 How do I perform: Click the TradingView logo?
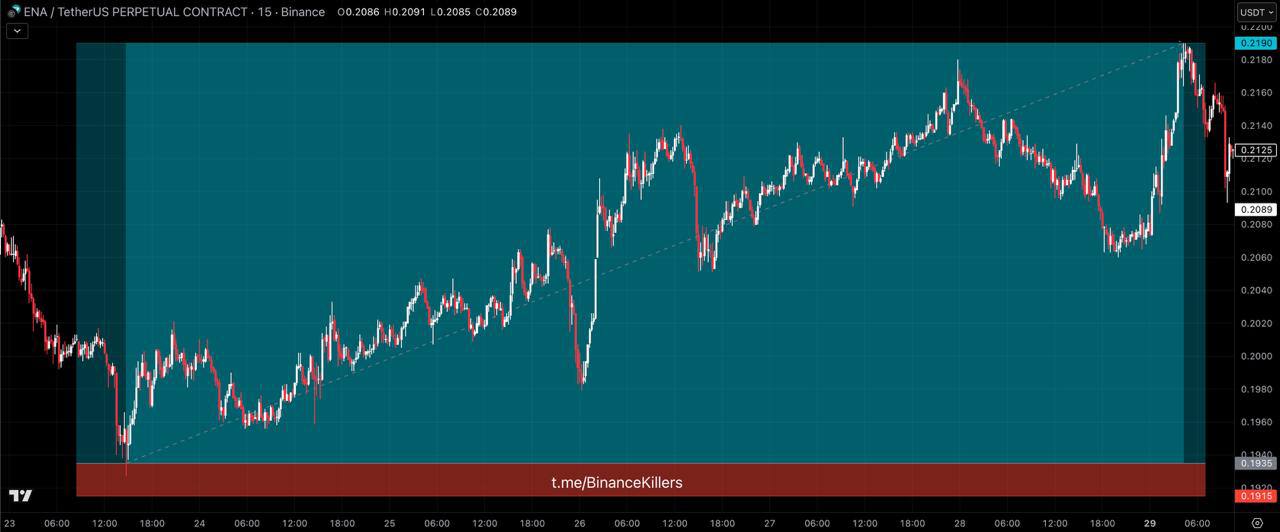20,496
